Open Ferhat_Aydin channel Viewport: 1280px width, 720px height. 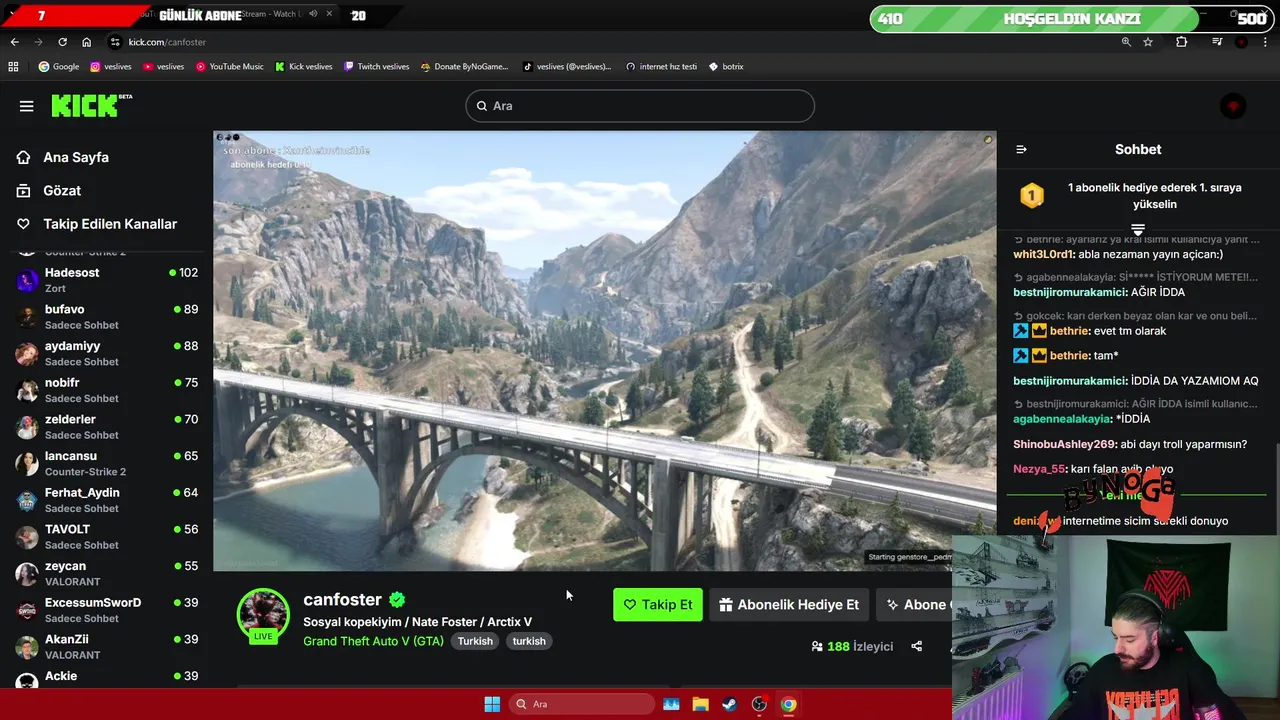coord(106,500)
